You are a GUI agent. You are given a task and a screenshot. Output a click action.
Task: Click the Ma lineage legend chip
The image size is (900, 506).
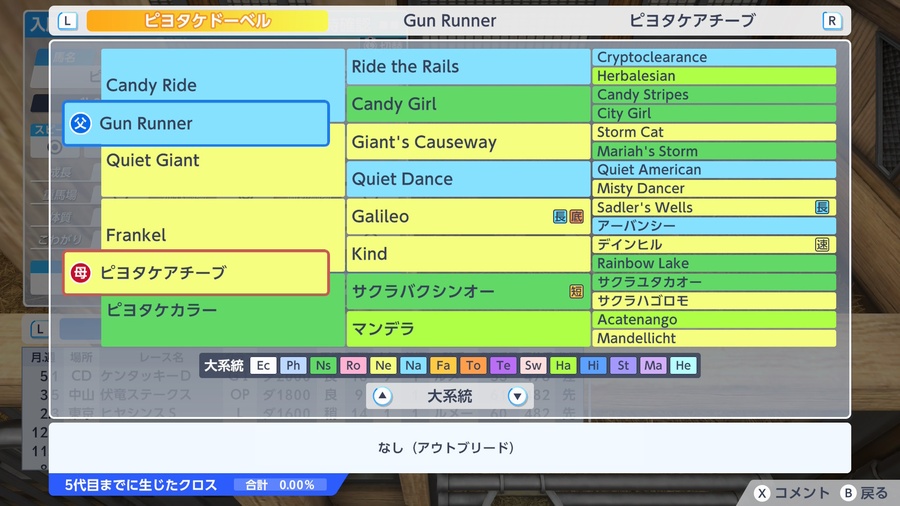653,365
